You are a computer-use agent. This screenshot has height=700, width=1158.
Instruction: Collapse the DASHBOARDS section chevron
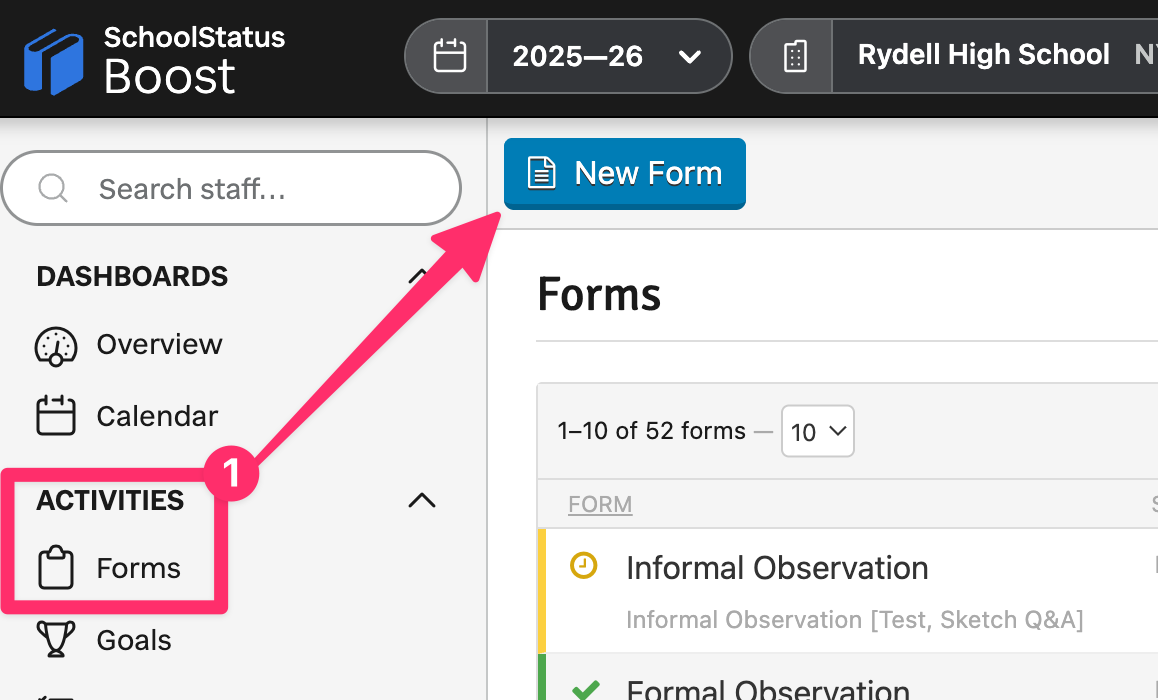coord(419,276)
